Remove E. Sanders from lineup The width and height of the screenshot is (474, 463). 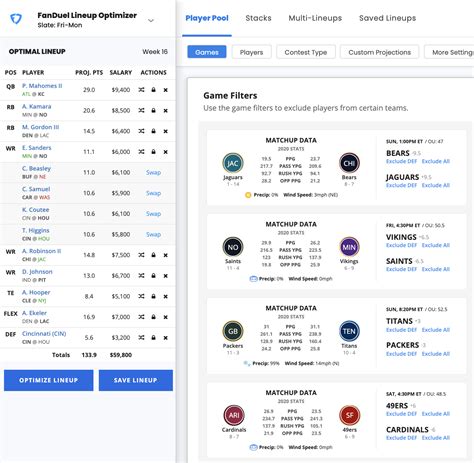coord(165,152)
